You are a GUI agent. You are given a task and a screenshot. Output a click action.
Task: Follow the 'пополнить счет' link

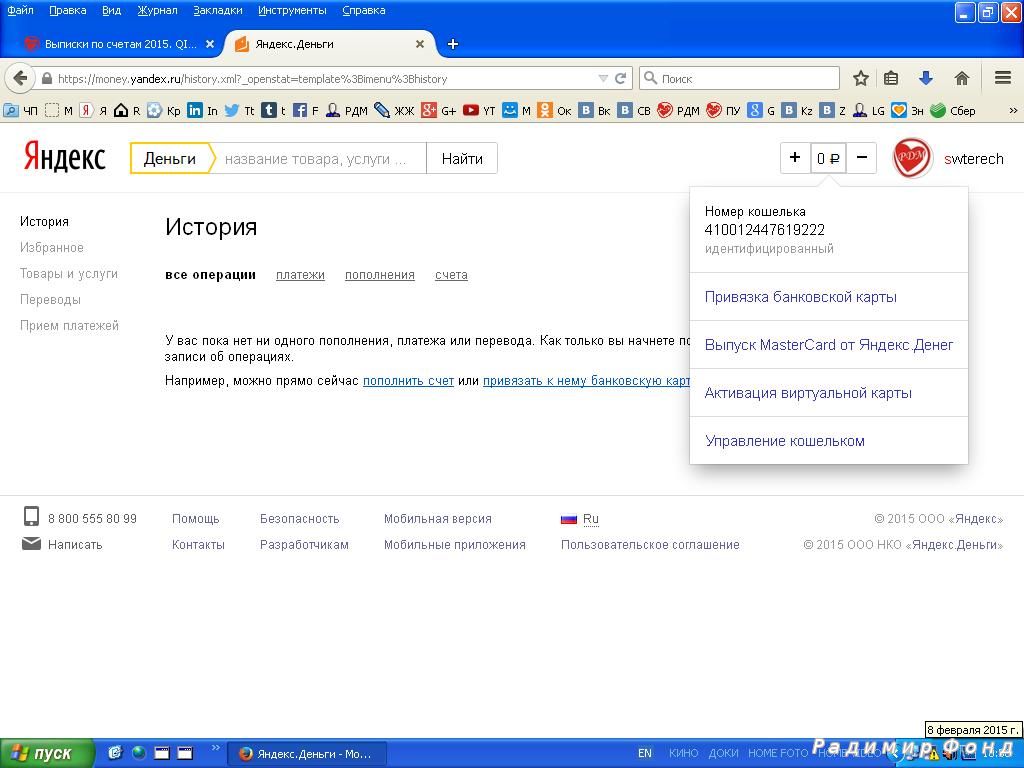pyautogui.click(x=408, y=381)
